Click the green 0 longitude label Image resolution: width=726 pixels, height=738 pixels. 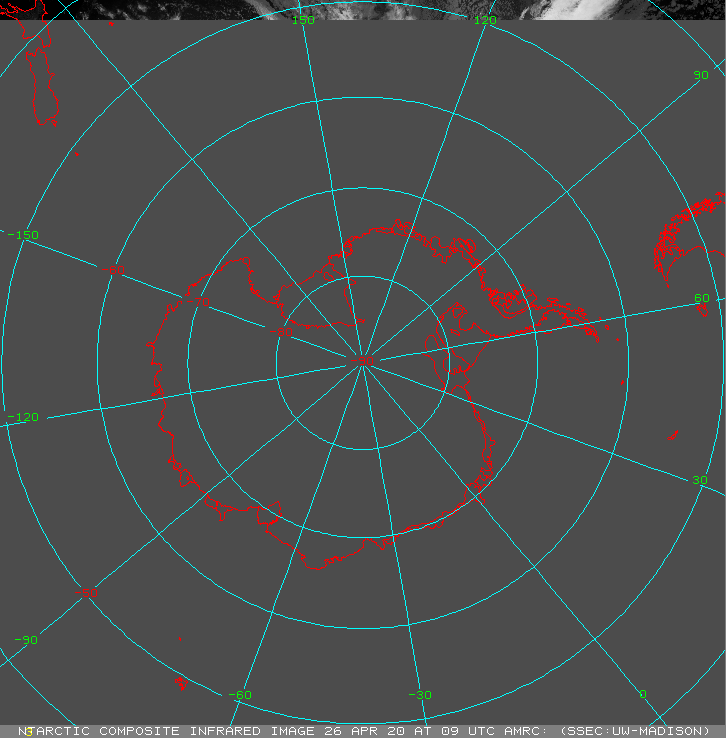(643, 694)
